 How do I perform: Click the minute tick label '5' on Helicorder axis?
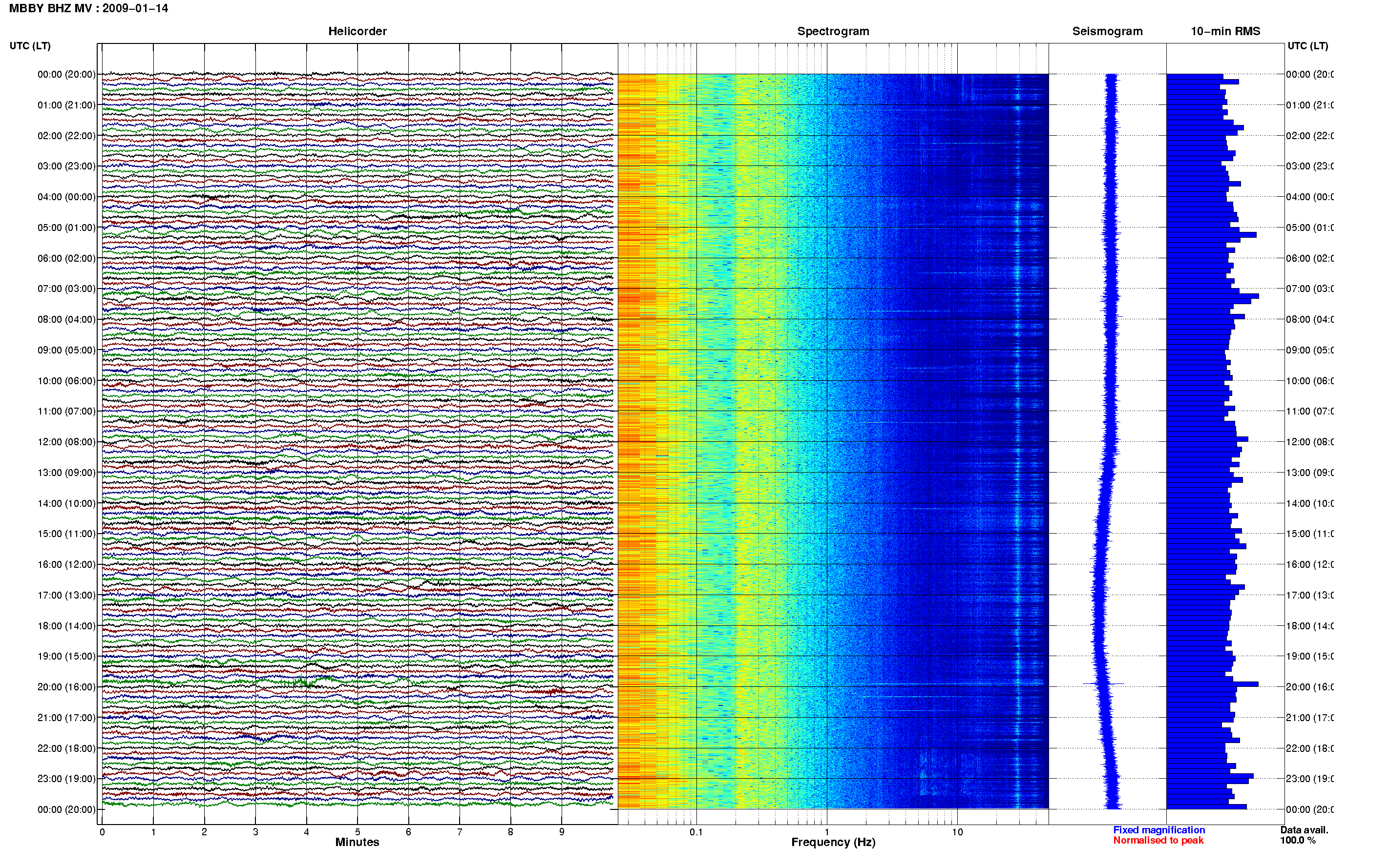357,832
